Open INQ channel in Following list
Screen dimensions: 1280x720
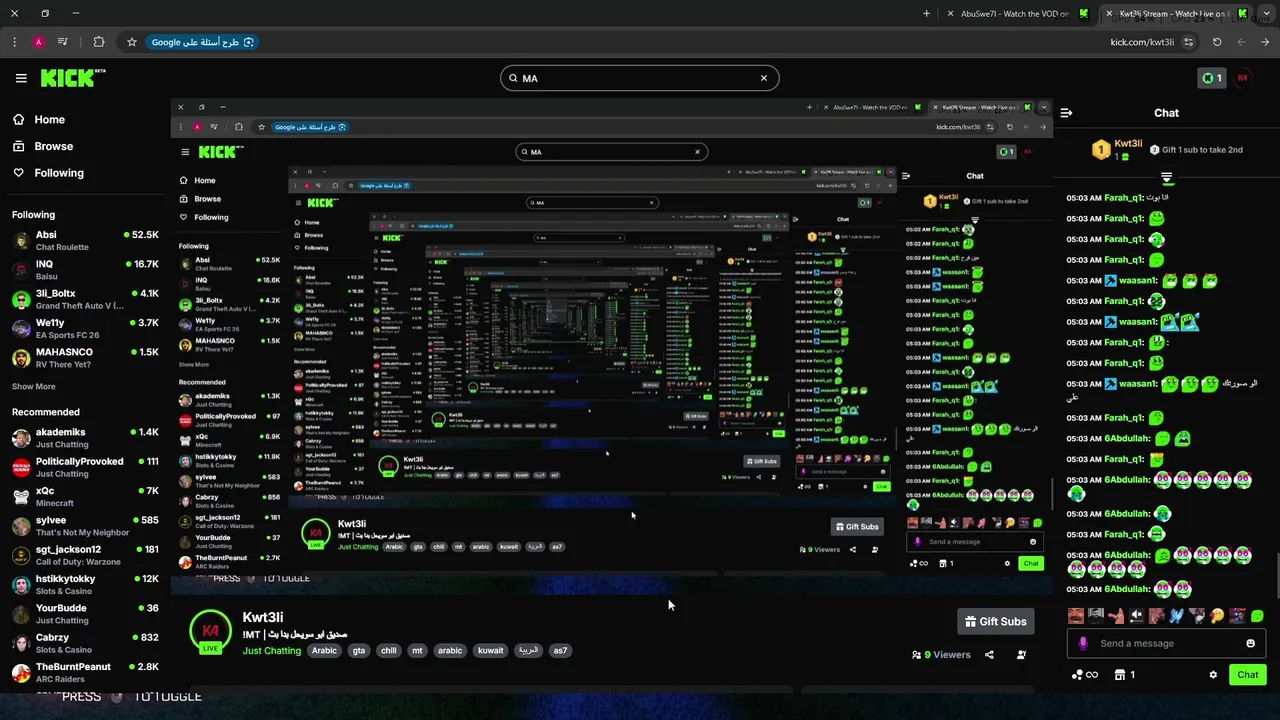click(85, 270)
